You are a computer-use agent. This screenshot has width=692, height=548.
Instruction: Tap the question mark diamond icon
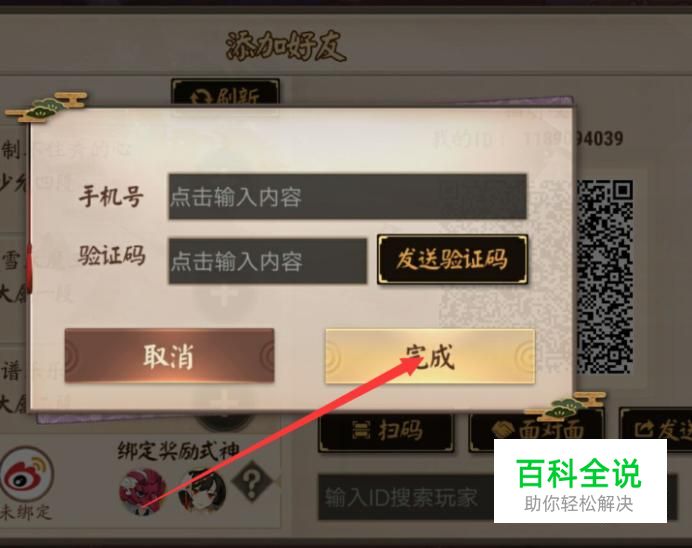[x=252, y=481]
